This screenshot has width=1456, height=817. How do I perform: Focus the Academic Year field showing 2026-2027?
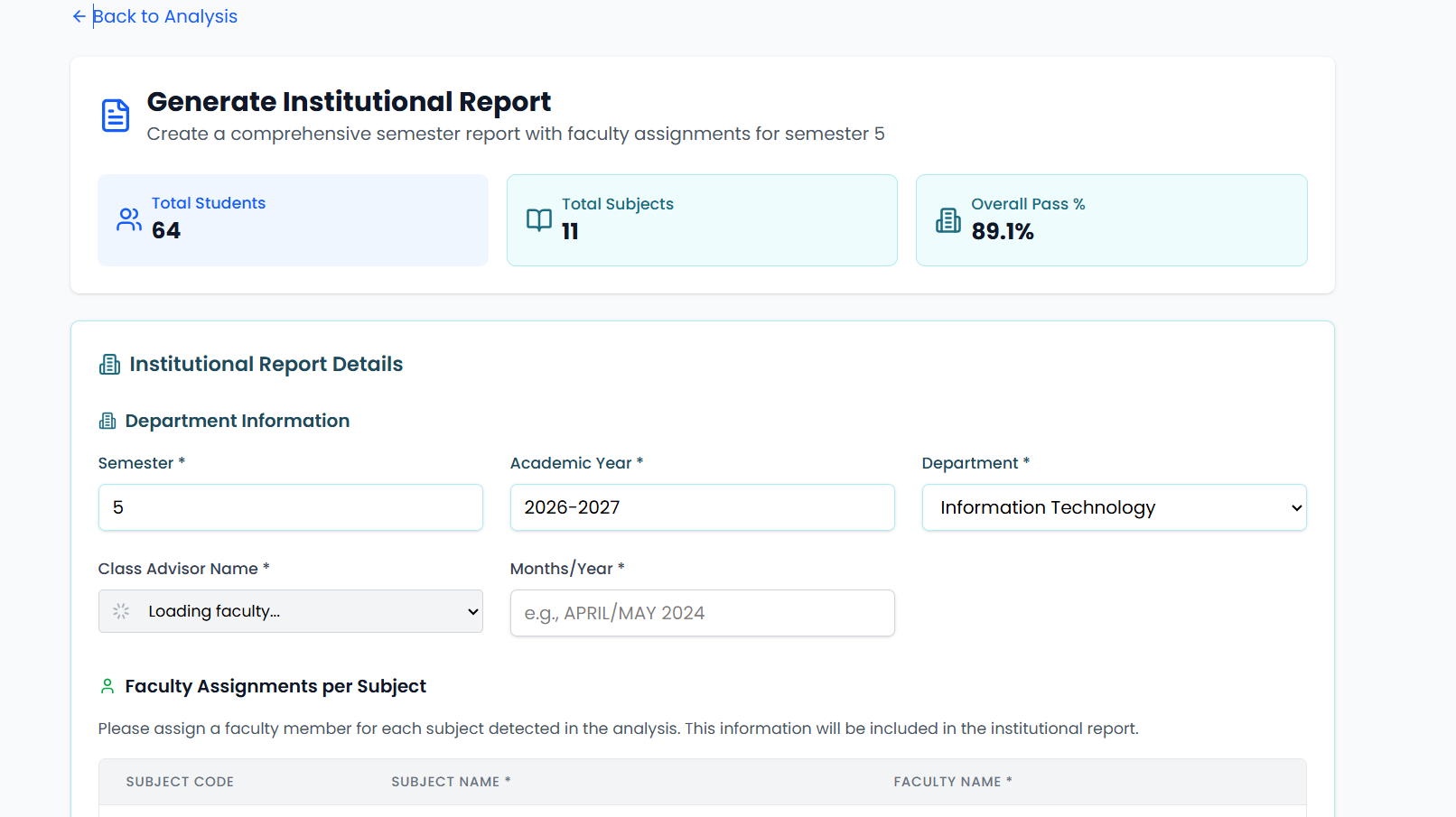coord(703,507)
